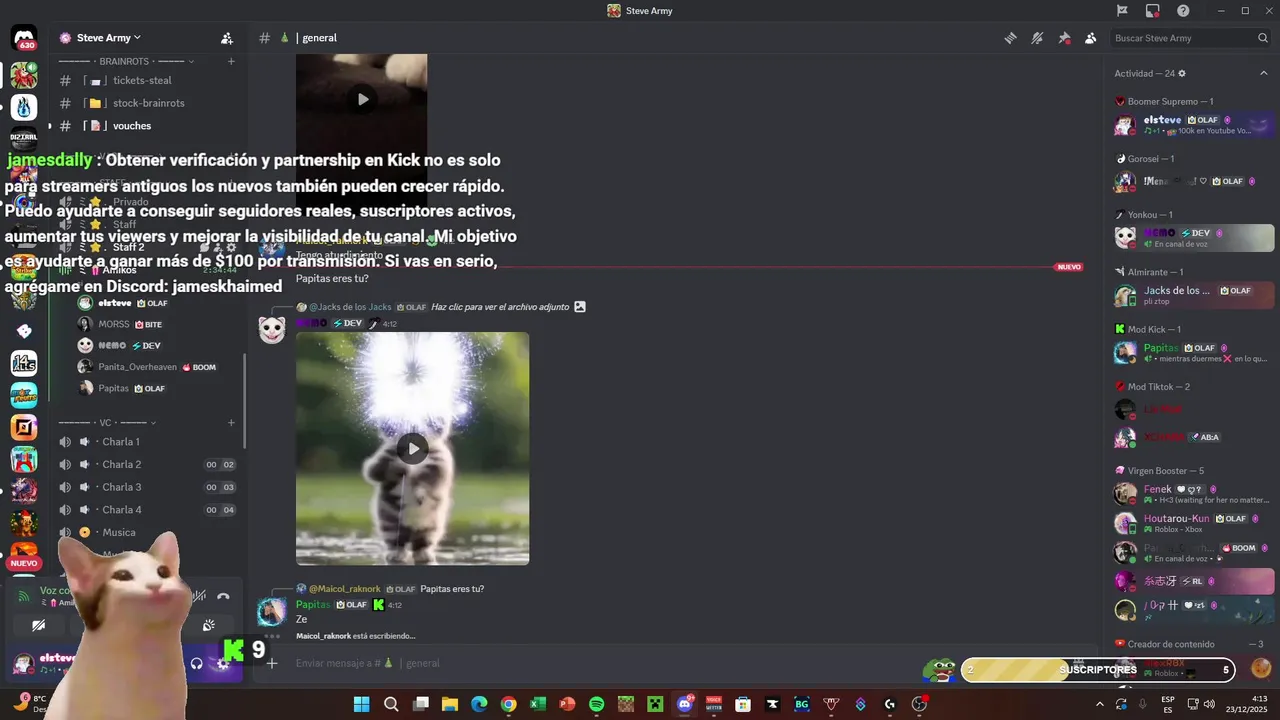Launch Google Chrome from taskbar

click(x=508, y=704)
